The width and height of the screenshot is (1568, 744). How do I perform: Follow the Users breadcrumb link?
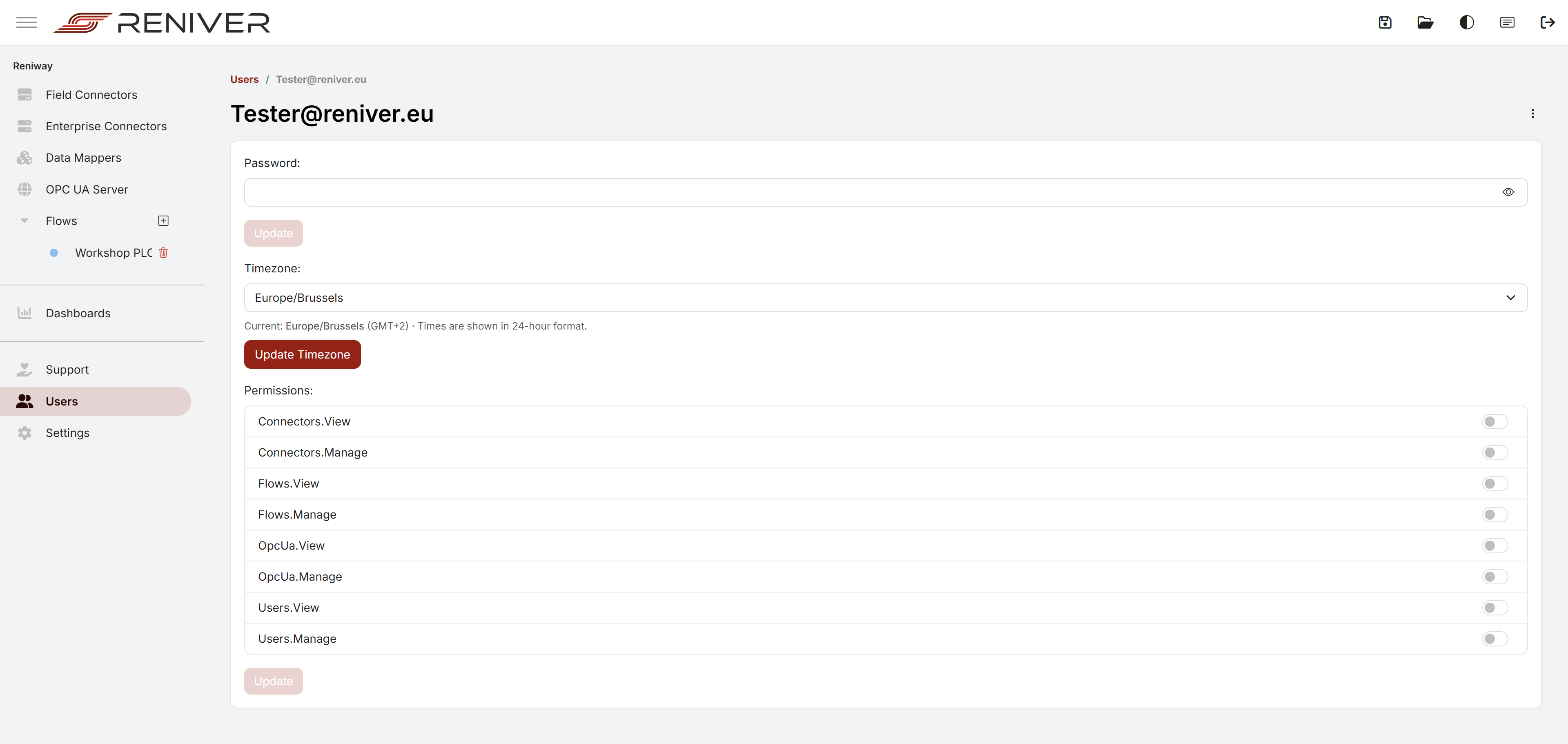click(244, 79)
